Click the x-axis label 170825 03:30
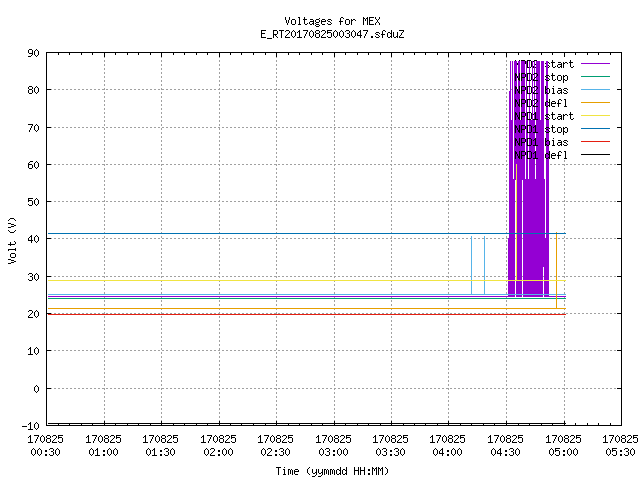This screenshot has height=480, width=640. (x=391, y=446)
